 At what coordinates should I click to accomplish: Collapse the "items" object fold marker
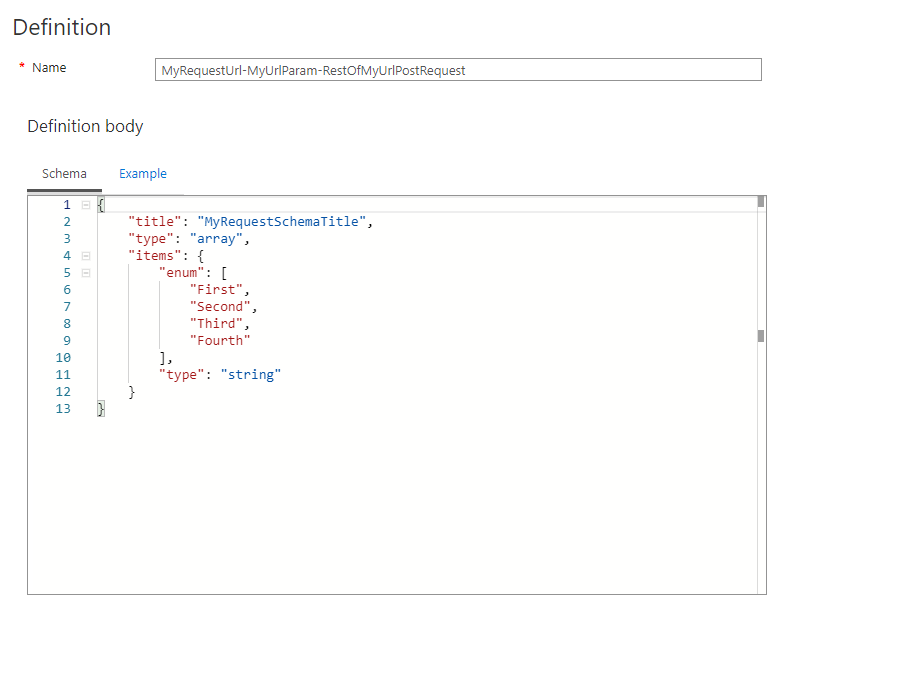point(86,255)
